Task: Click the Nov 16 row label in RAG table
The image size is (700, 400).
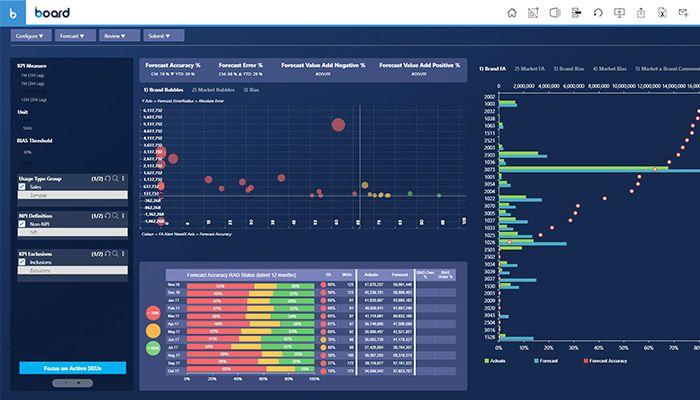Action: pyautogui.click(x=174, y=284)
